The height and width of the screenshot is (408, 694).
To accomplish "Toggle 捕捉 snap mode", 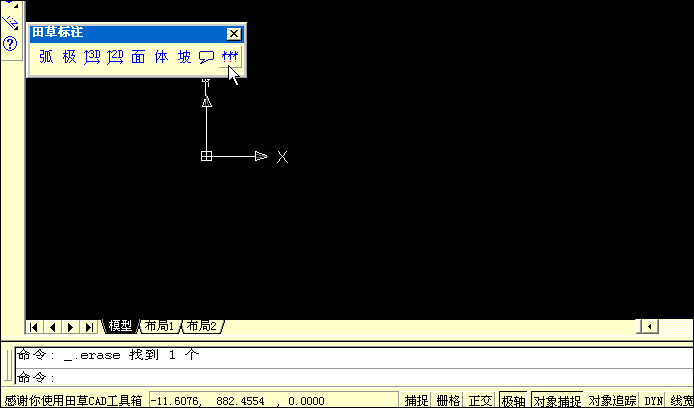I will (416, 400).
